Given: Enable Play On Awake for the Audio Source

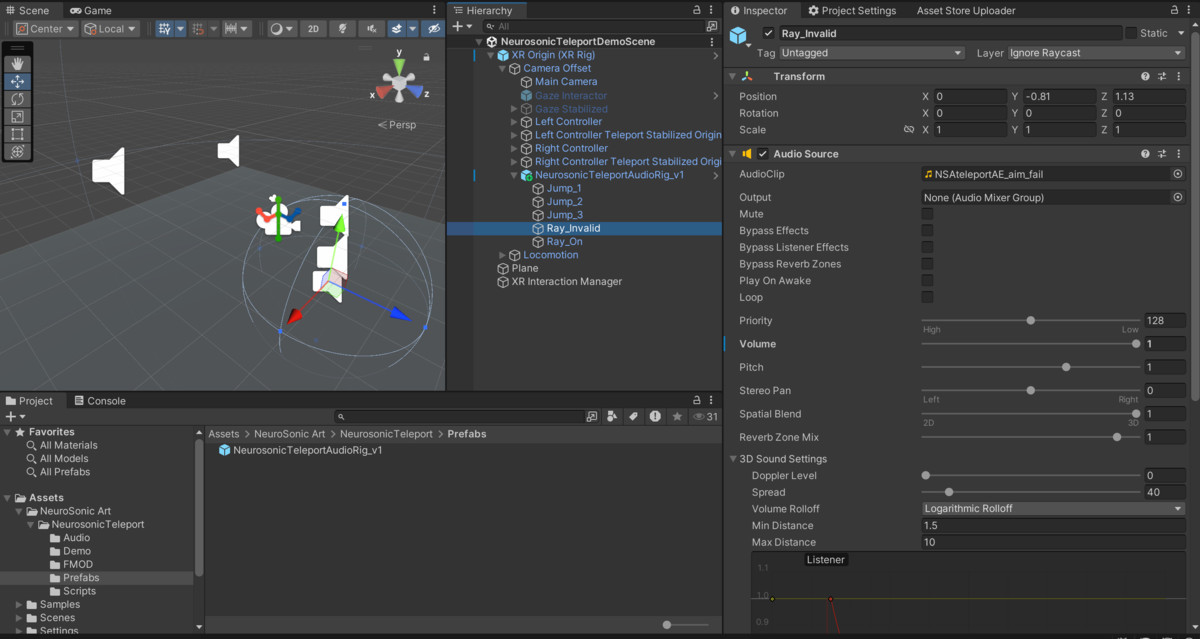Looking at the screenshot, I should coord(925,280).
